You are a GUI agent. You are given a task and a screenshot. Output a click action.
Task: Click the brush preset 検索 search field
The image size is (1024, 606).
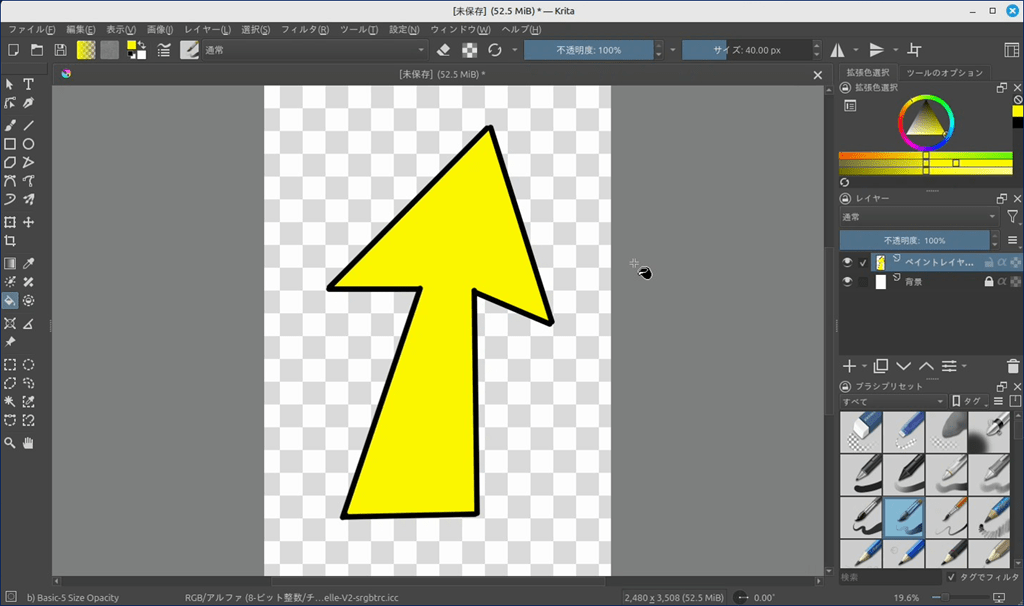[890, 577]
